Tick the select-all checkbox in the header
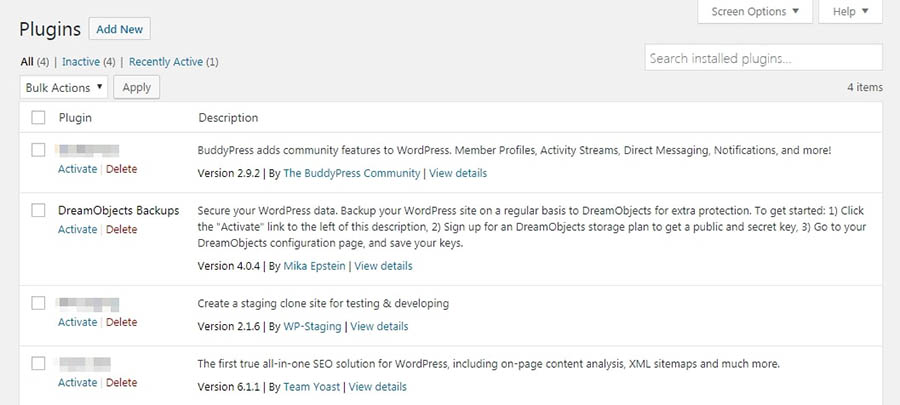Screen dimensions: 900x405 (38, 118)
